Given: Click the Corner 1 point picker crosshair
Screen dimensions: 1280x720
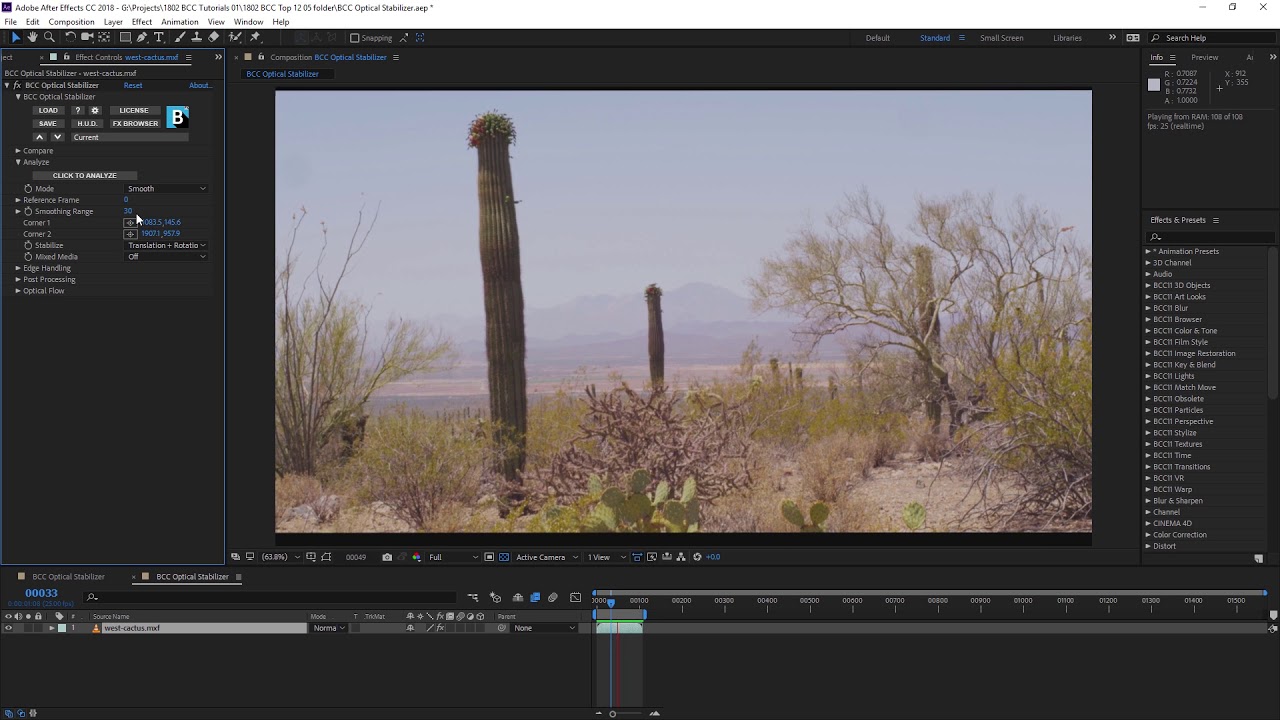Looking at the screenshot, I should point(130,222).
